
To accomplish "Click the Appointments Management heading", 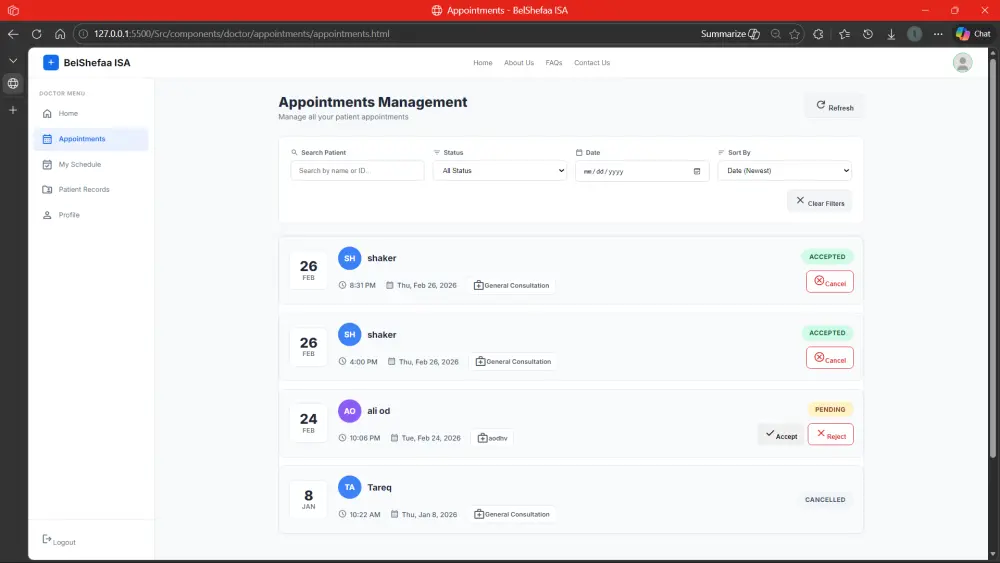I will pyautogui.click(x=372, y=102).
